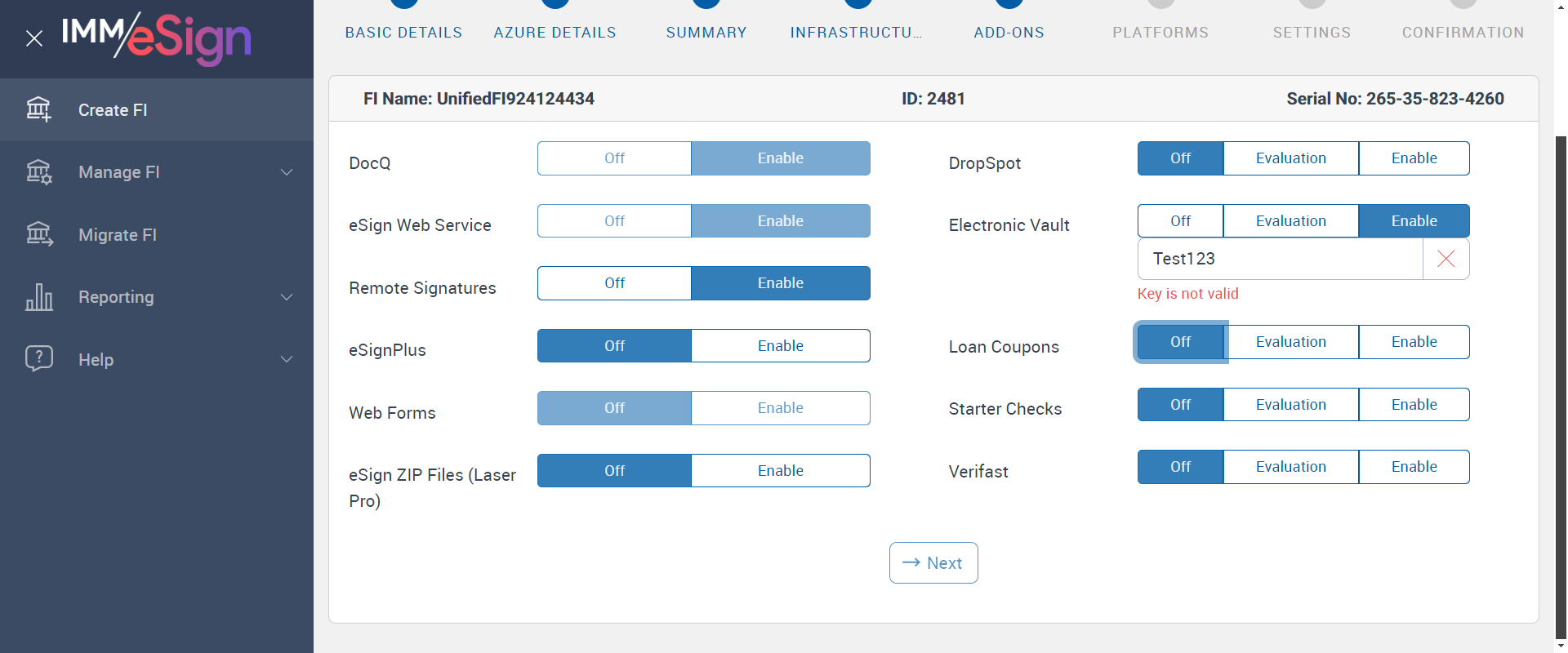Enable Starter Checks
The height and width of the screenshot is (653, 1568).
[1414, 405]
